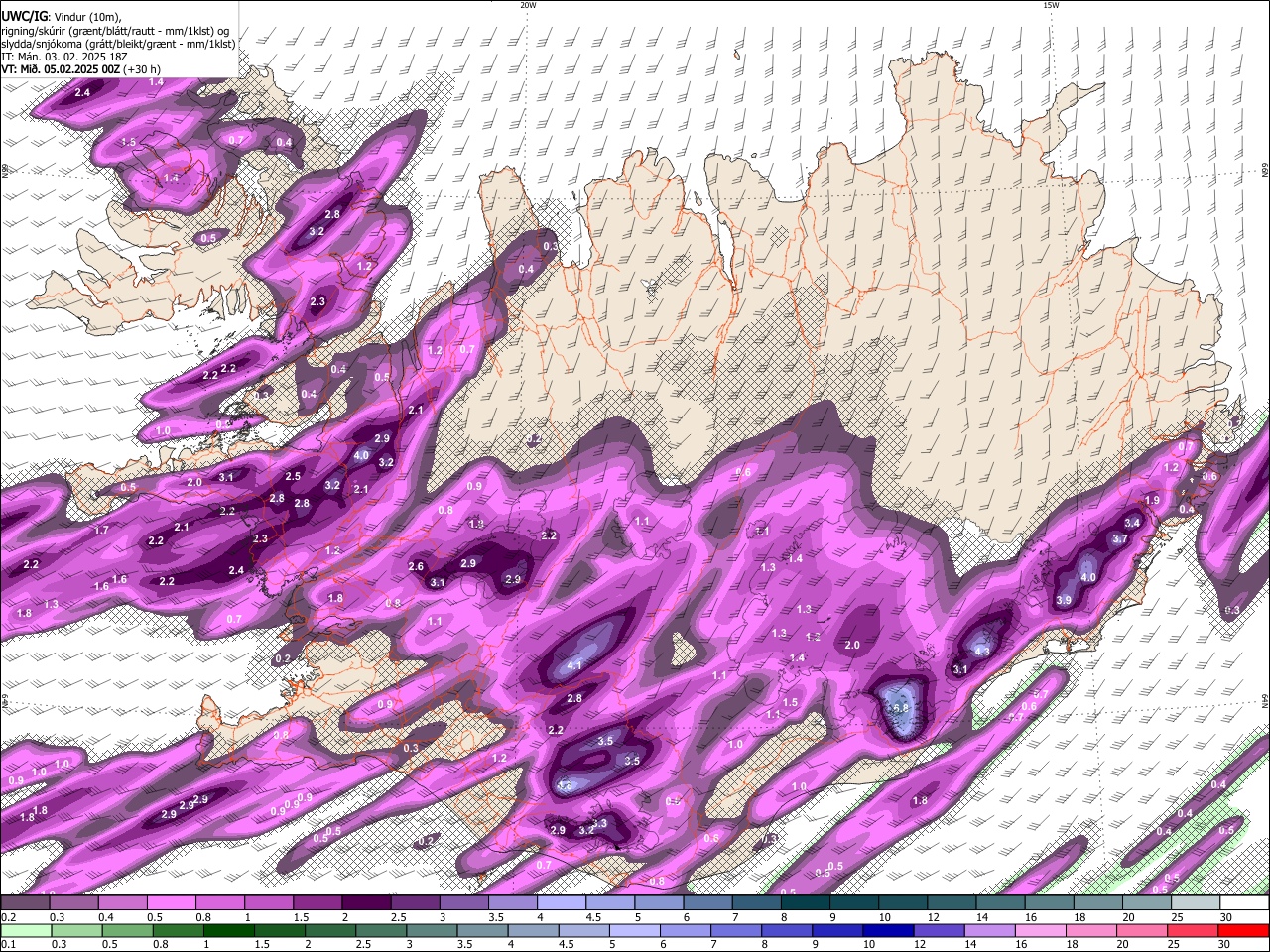
Task: Click the 3.7 precipitation value on the map
Action: [x=1120, y=539]
